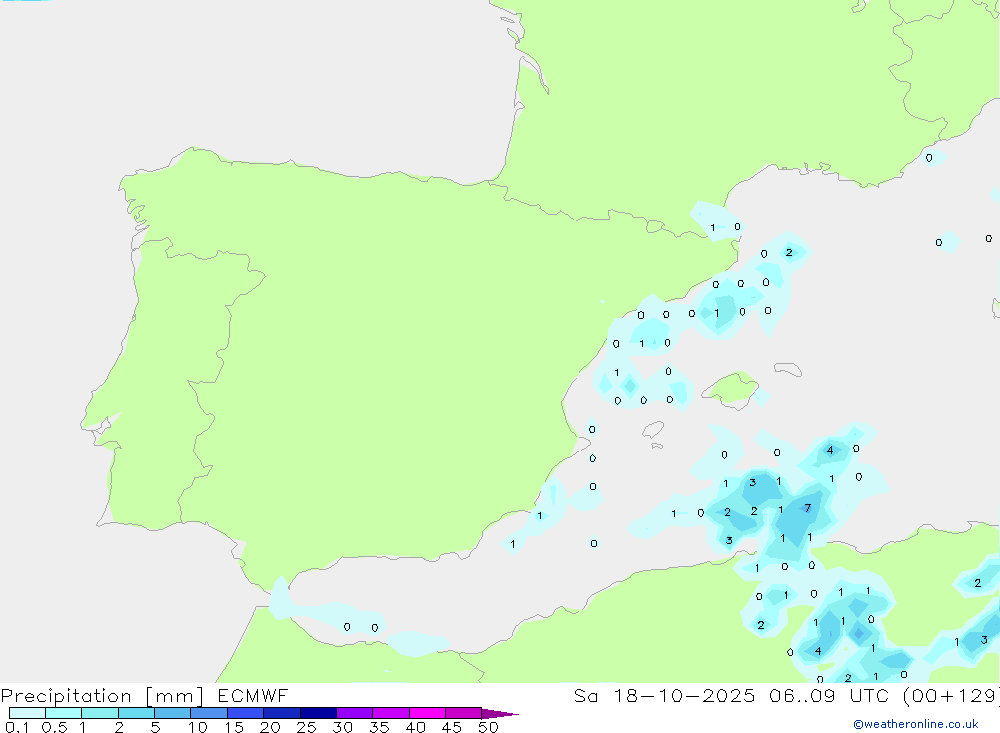The image size is (1000, 733).
Task: Pick the 5–10 mm legend color box
Action: point(172,713)
